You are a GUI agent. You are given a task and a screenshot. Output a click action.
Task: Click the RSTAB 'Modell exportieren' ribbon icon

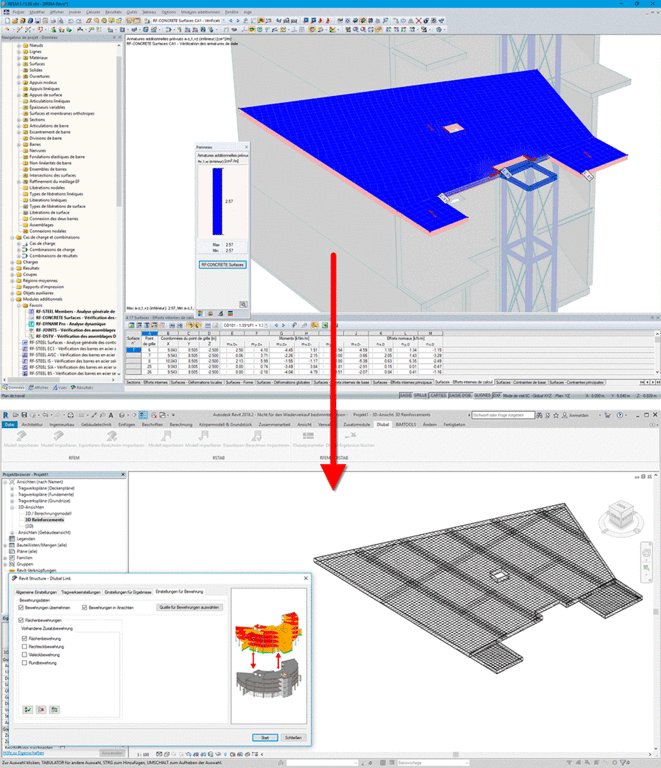point(166,435)
